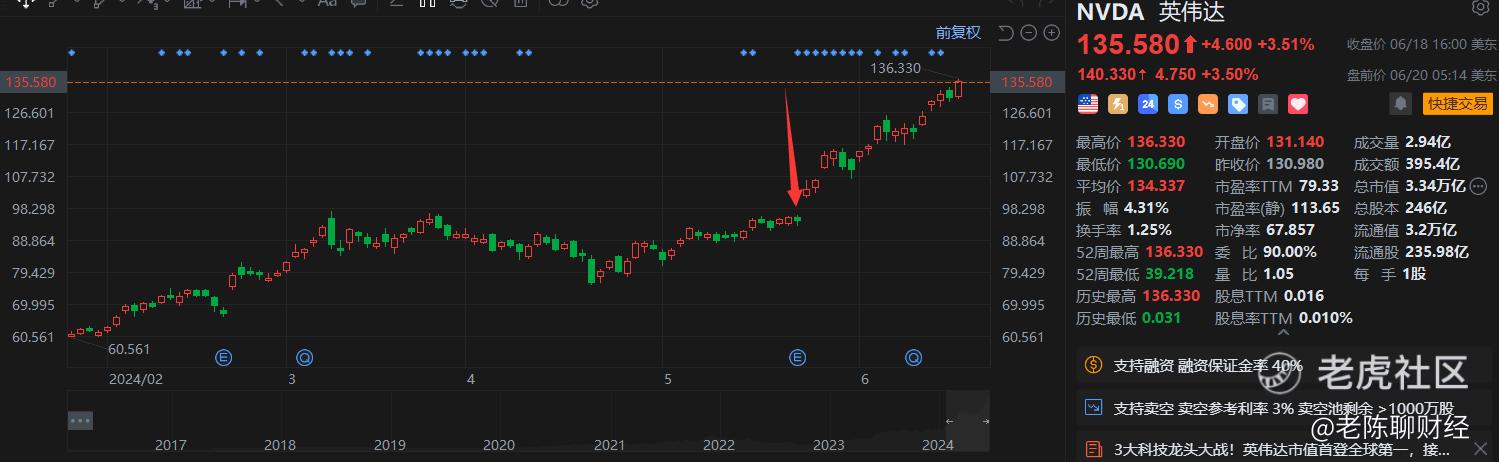Click the blue dollar sign icon
Screen dimensions: 1499x462
tap(1178, 103)
